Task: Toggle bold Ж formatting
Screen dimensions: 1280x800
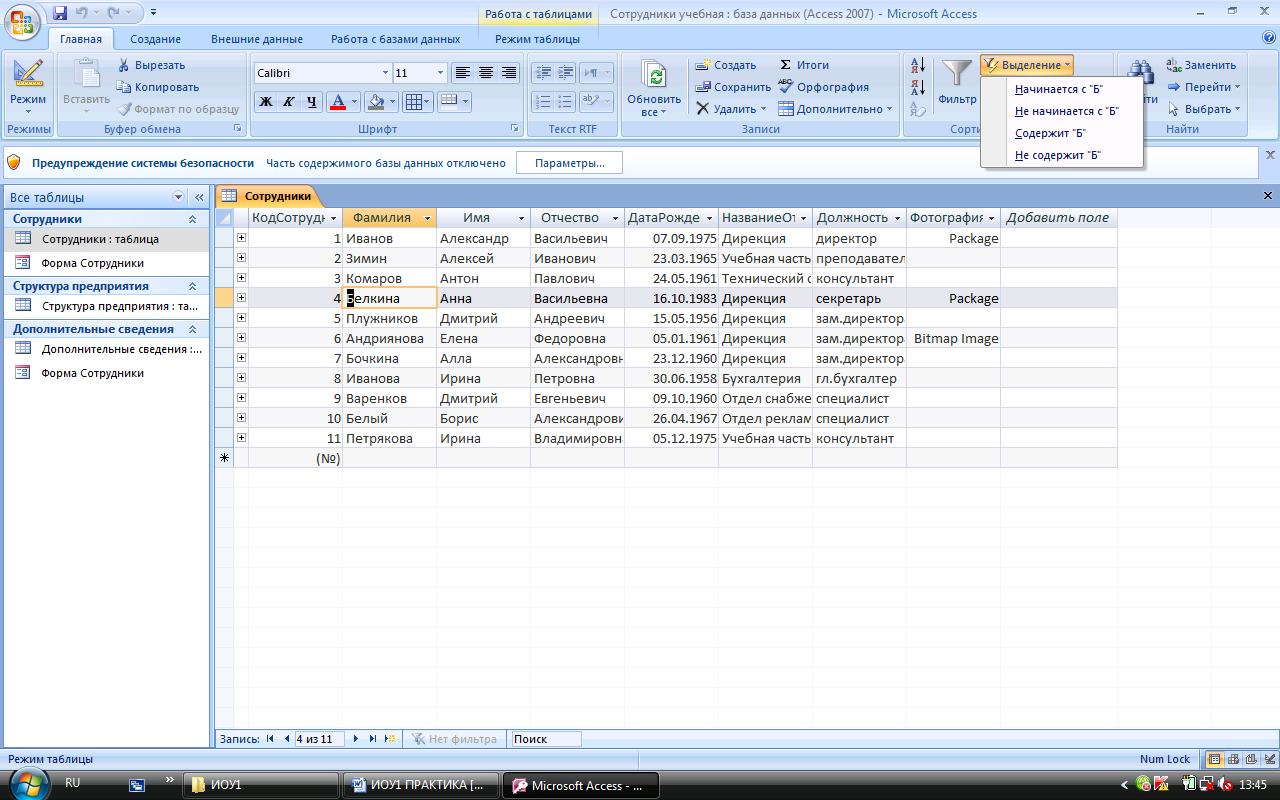Action: (266, 102)
